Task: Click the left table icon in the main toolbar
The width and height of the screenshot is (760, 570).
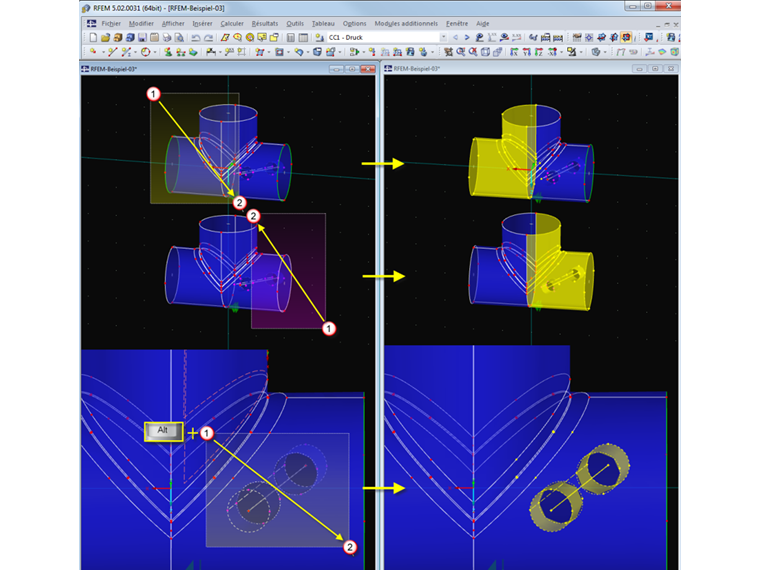Action: pyautogui.click(x=291, y=37)
